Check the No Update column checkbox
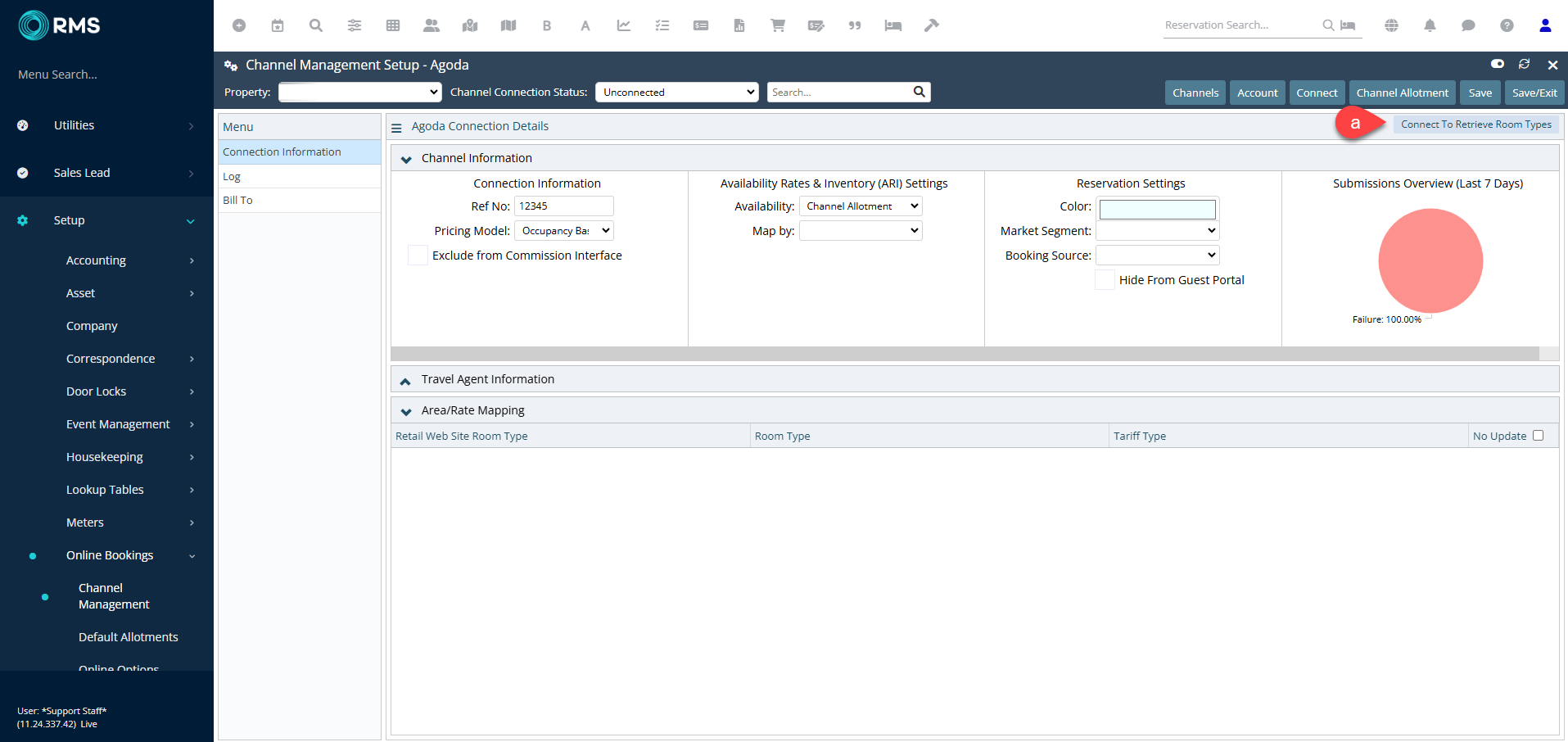 coord(1538,436)
